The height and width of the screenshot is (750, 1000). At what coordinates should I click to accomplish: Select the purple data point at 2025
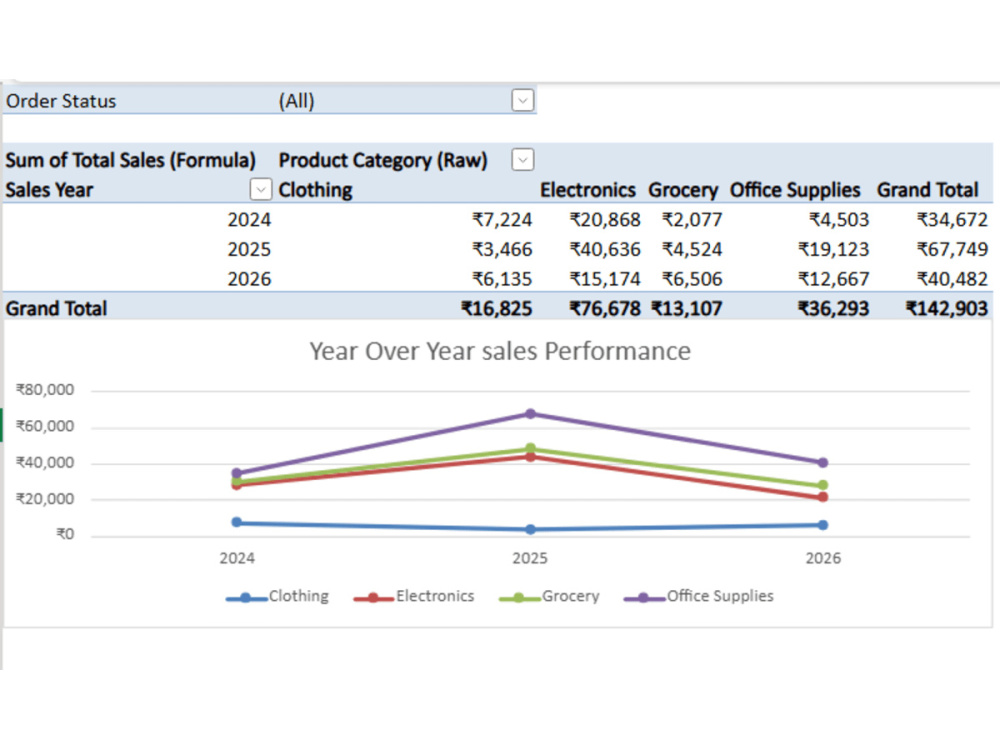(530, 414)
